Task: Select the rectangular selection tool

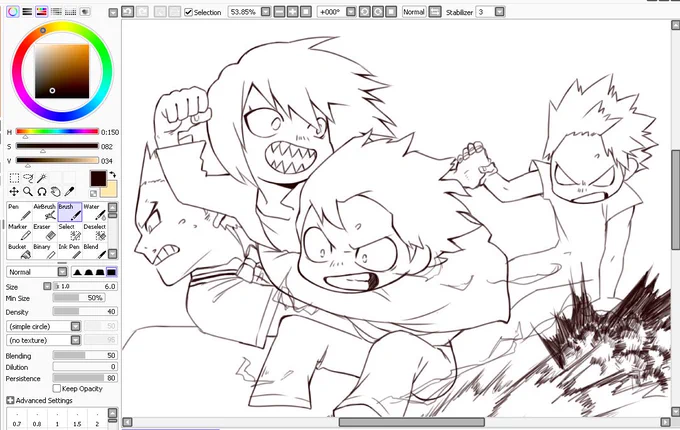Action: pos(14,178)
